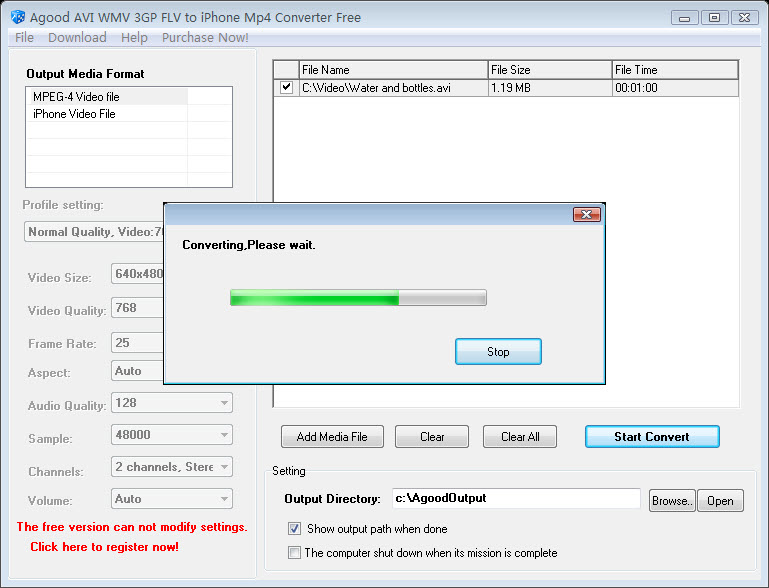Click Add Media File button
This screenshot has width=769, height=588.
pyautogui.click(x=332, y=436)
